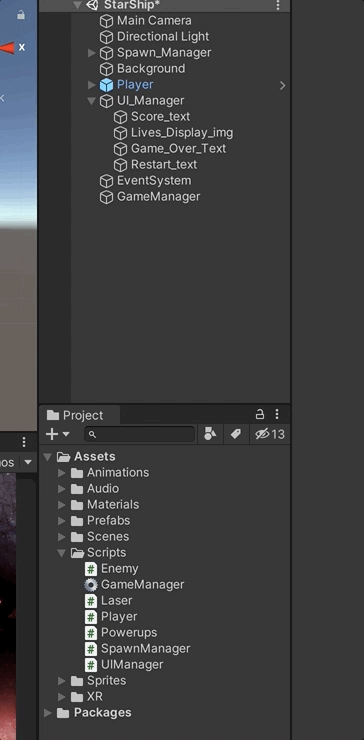Open Search by Label filter

(x=236, y=434)
